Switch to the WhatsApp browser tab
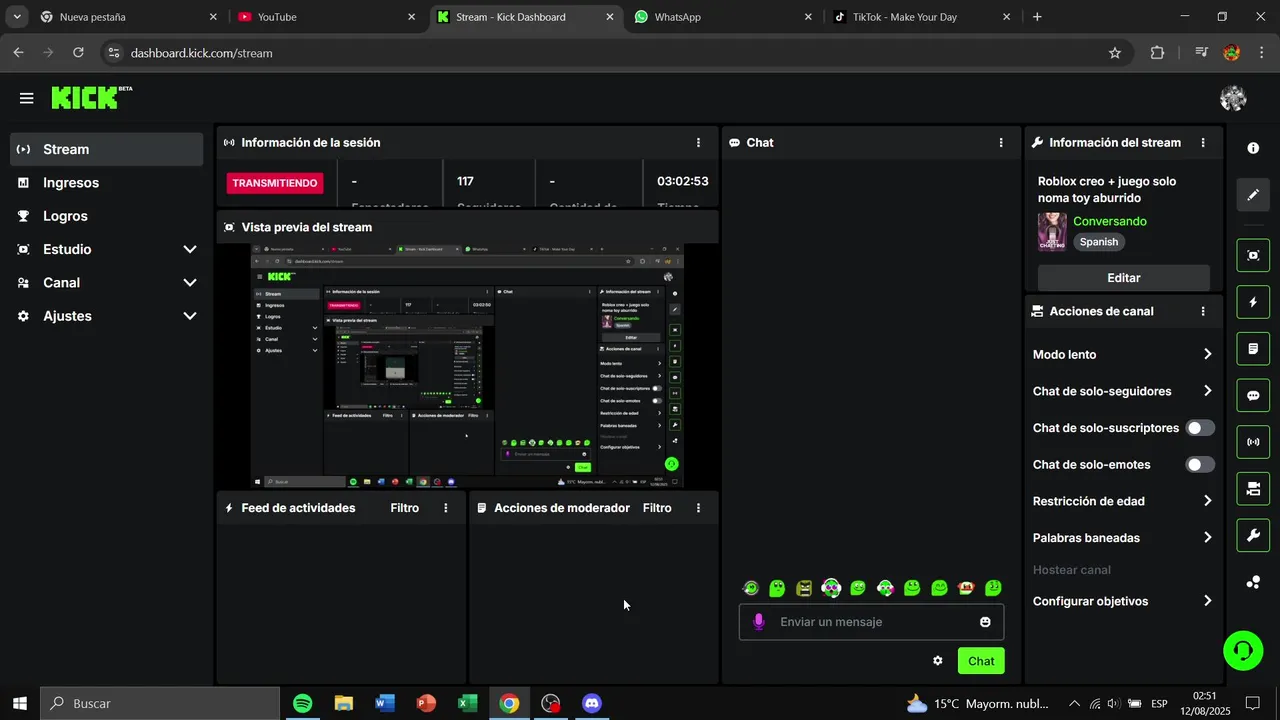Viewport: 1280px width, 720px height. pos(723,17)
